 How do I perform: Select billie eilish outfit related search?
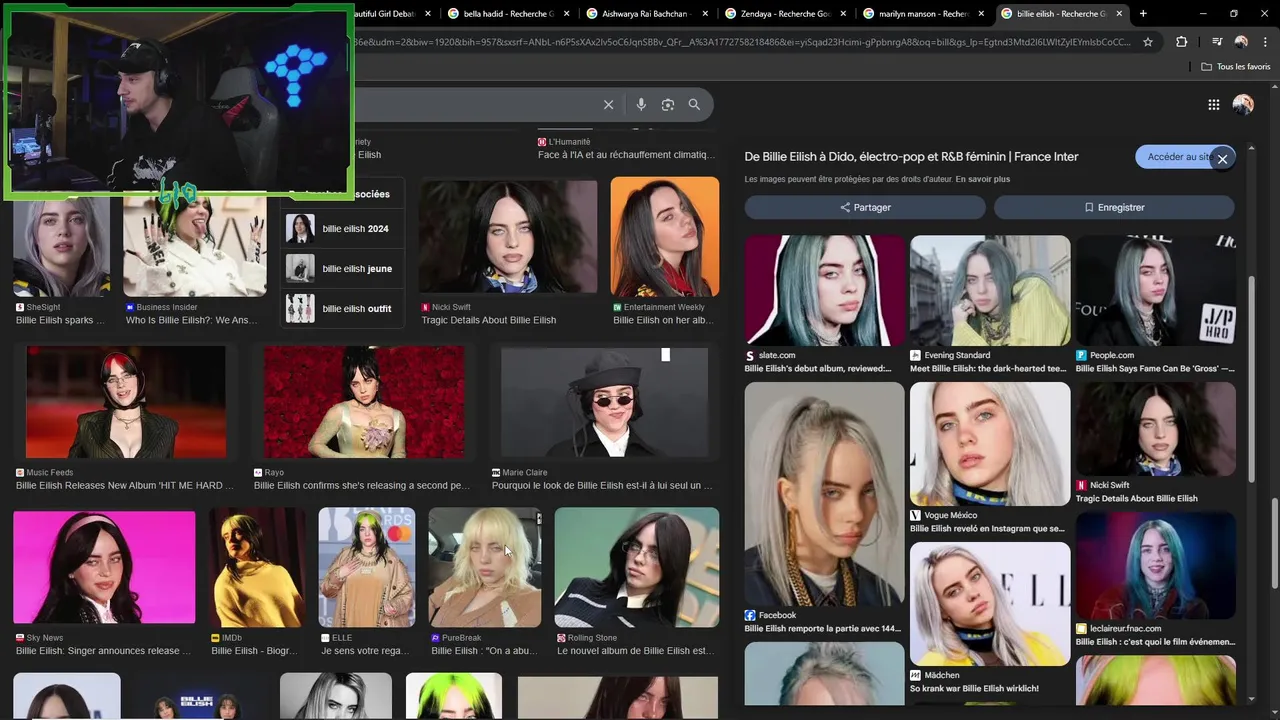click(344, 308)
